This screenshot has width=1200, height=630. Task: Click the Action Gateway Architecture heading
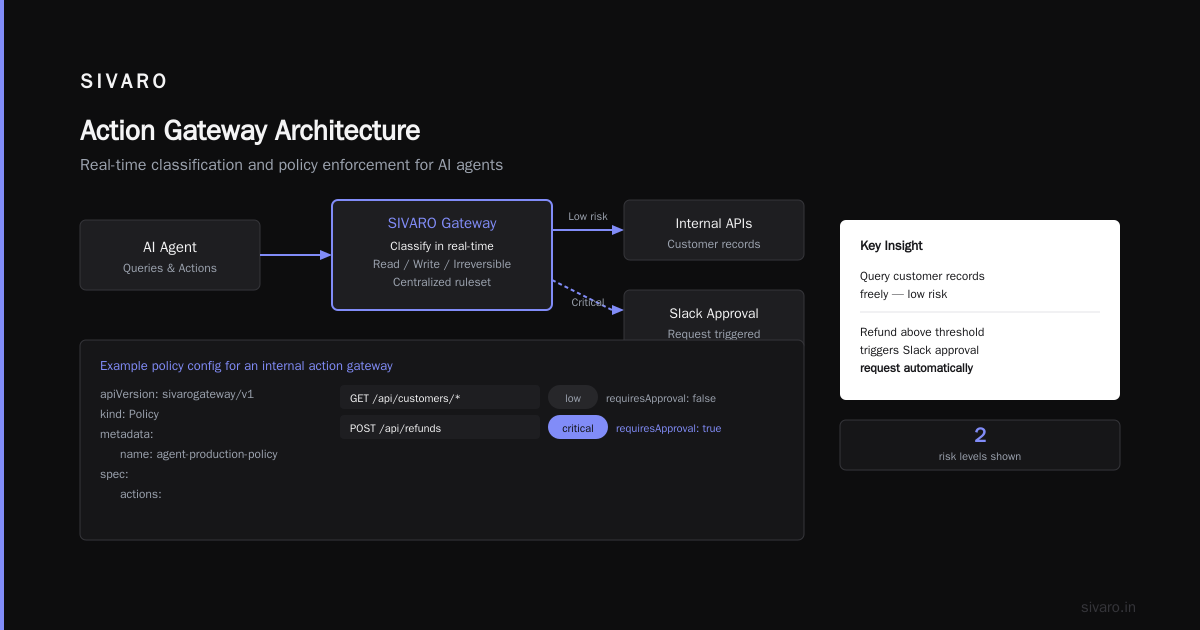pyautogui.click(x=250, y=131)
